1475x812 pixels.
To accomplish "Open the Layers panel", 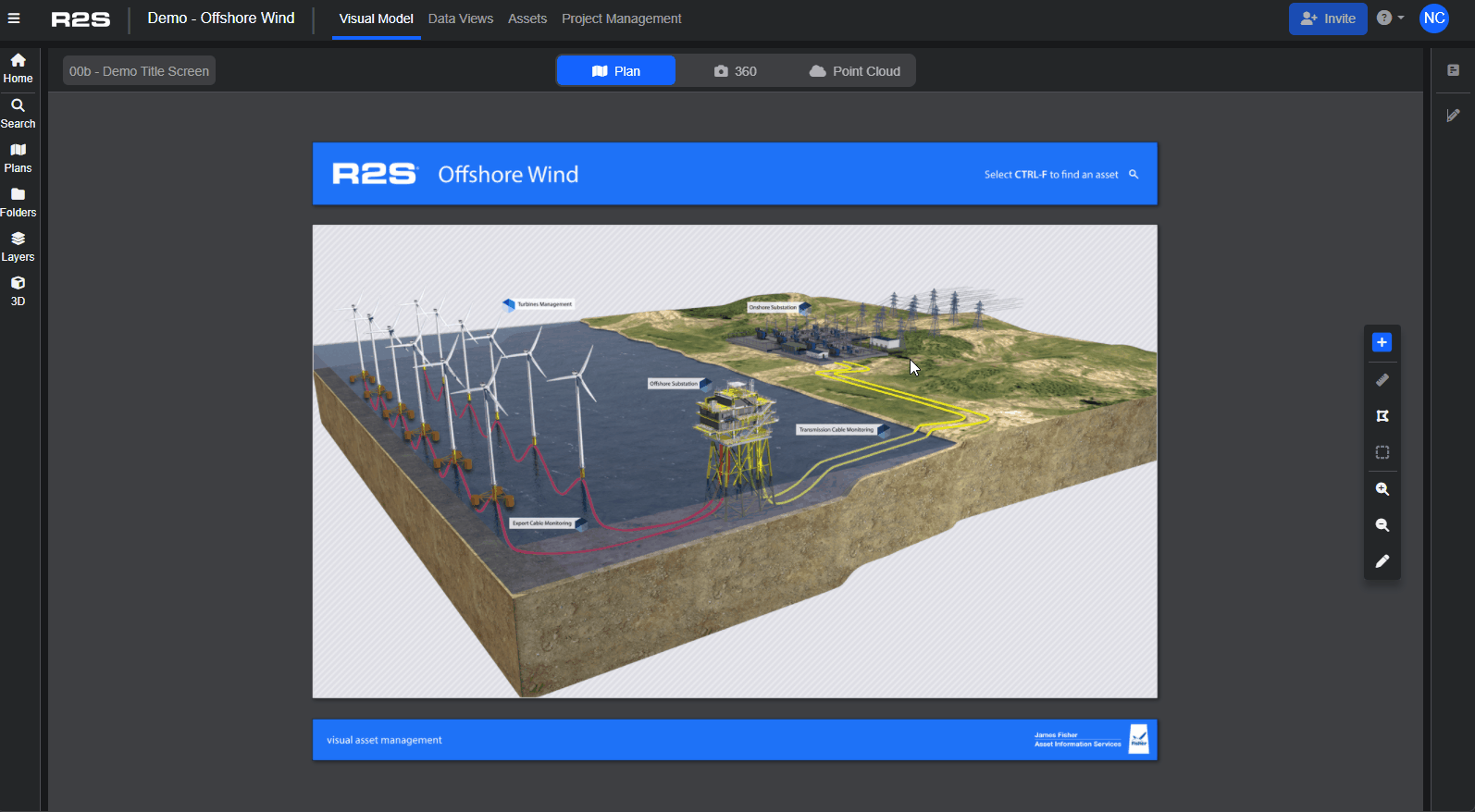I will (18, 246).
